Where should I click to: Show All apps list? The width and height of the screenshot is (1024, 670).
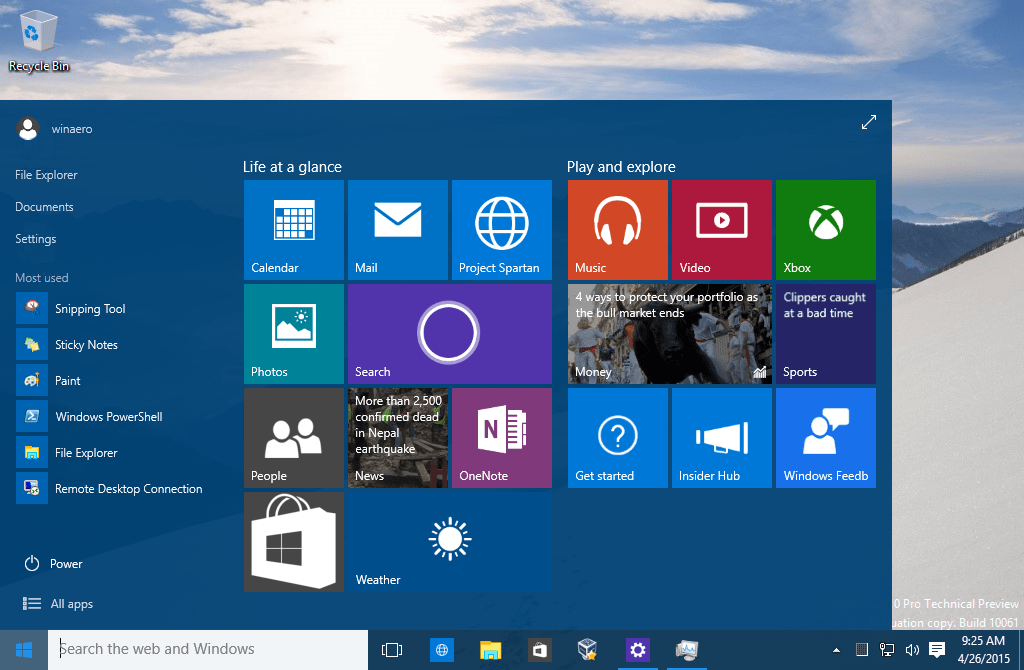click(x=58, y=604)
